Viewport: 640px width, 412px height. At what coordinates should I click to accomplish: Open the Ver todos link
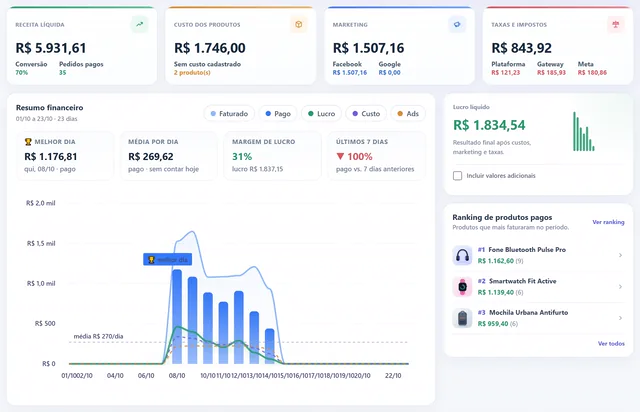(x=611, y=344)
